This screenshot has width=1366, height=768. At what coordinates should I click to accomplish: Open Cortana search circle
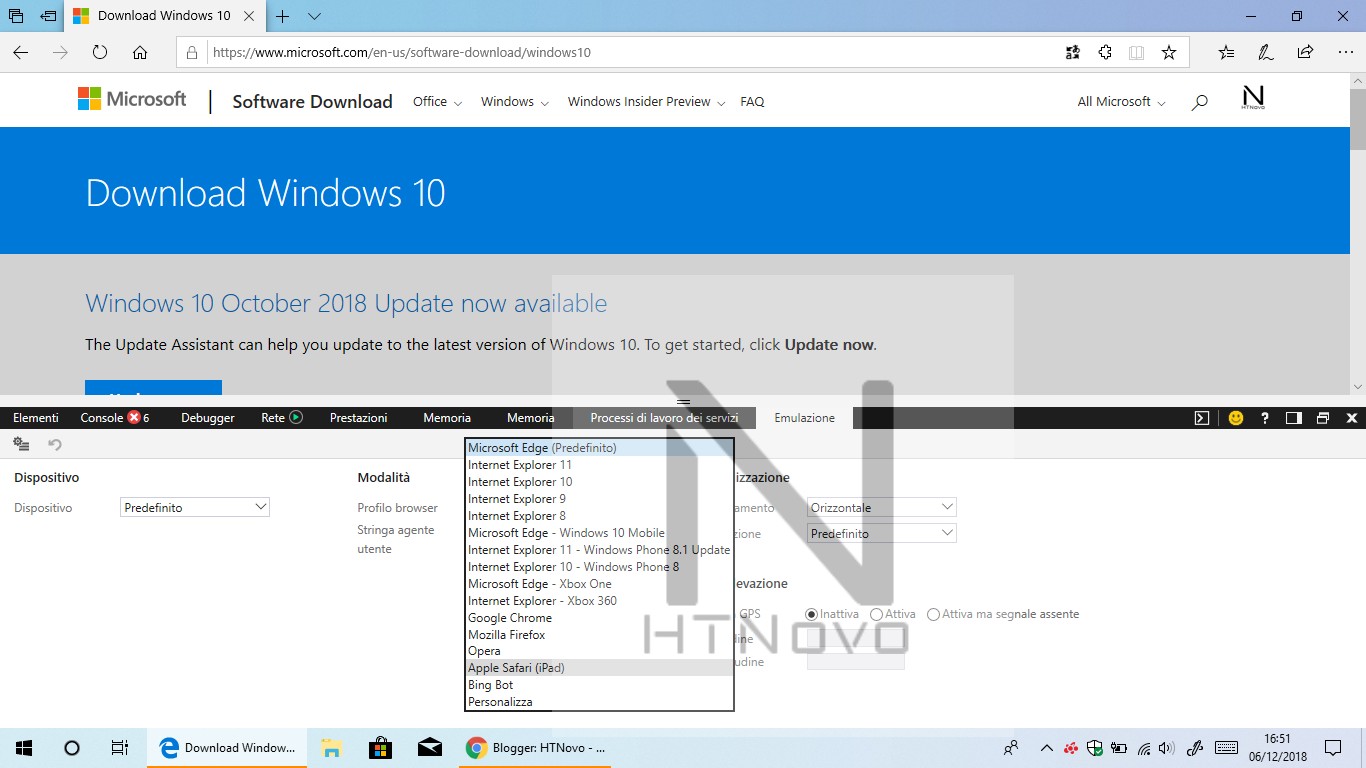coord(72,747)
